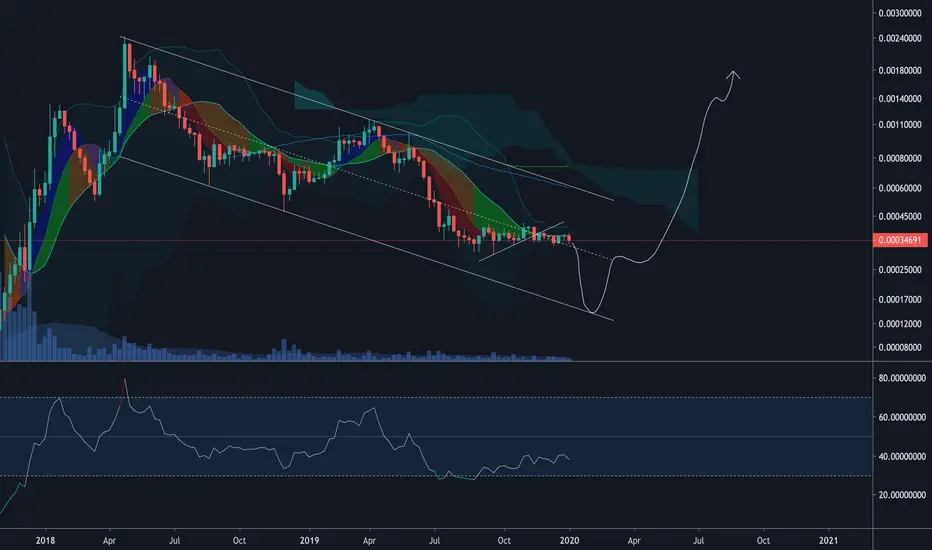The image size is (932, 550).
Task: Select the dotted channel midline
Action: [x=366, y=178]
